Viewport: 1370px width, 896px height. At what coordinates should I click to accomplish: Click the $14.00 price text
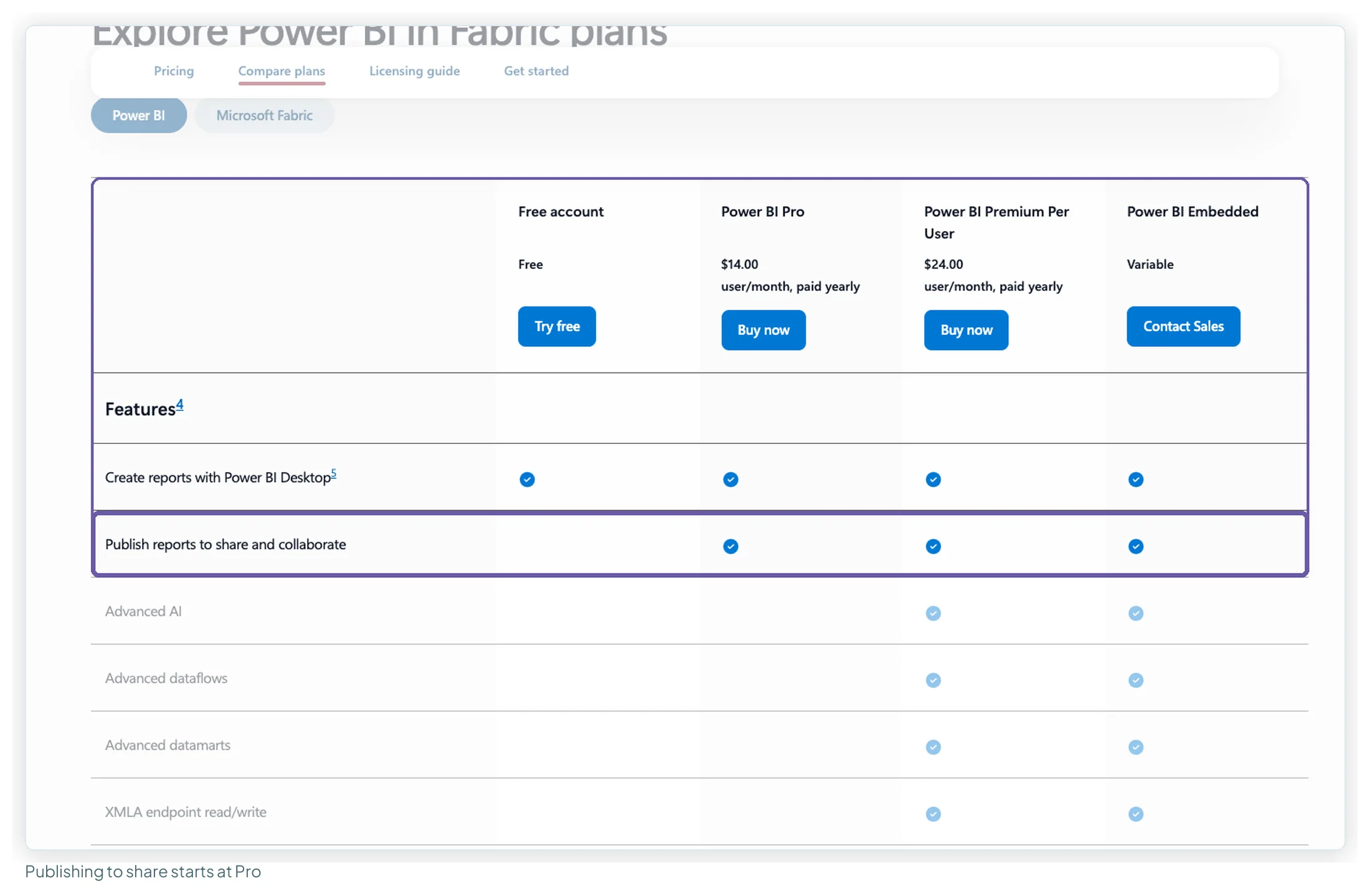(740, 264)
